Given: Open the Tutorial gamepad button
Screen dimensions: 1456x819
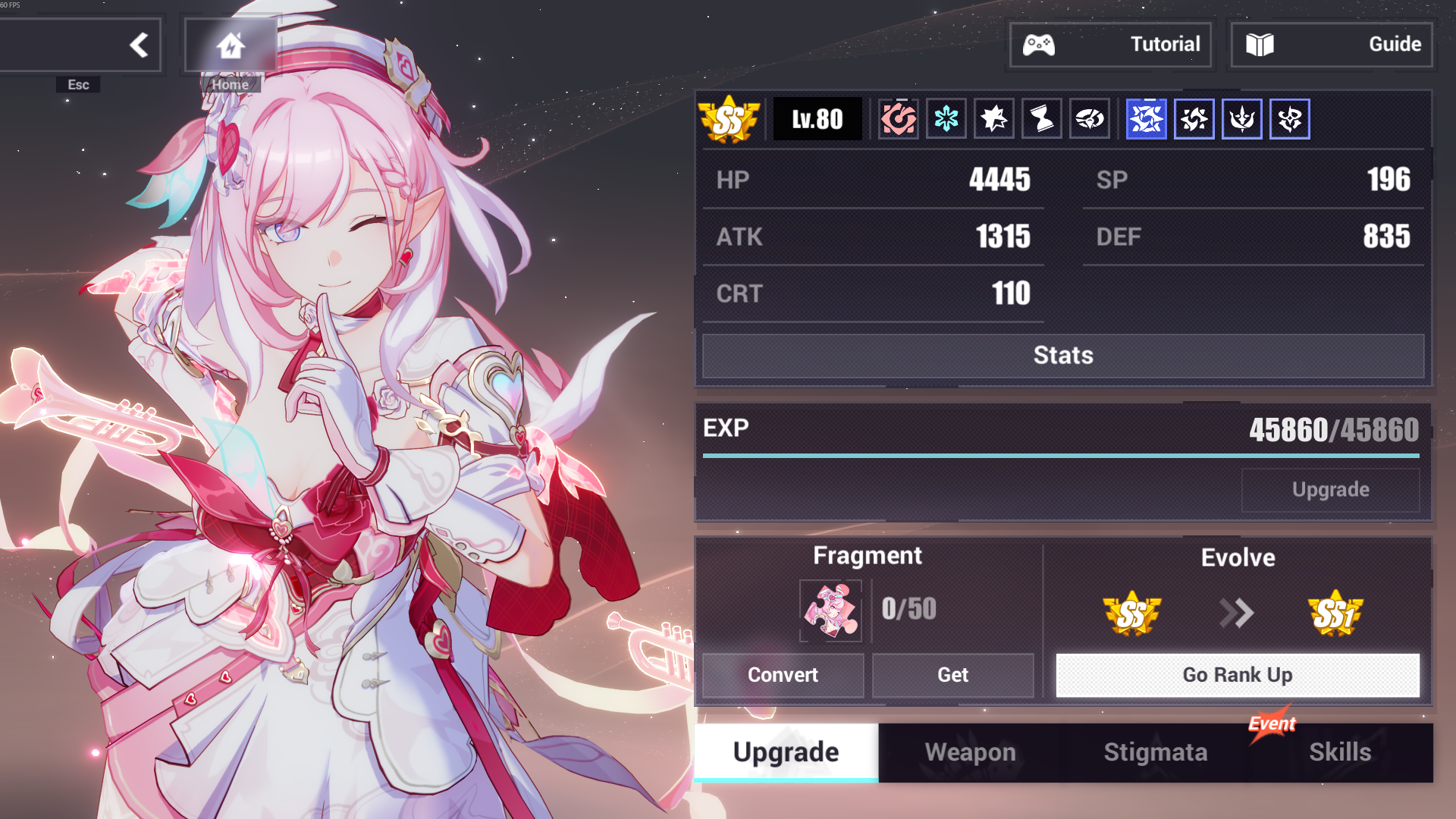Looking at the screenshot, I should (x=1110, y=44).
